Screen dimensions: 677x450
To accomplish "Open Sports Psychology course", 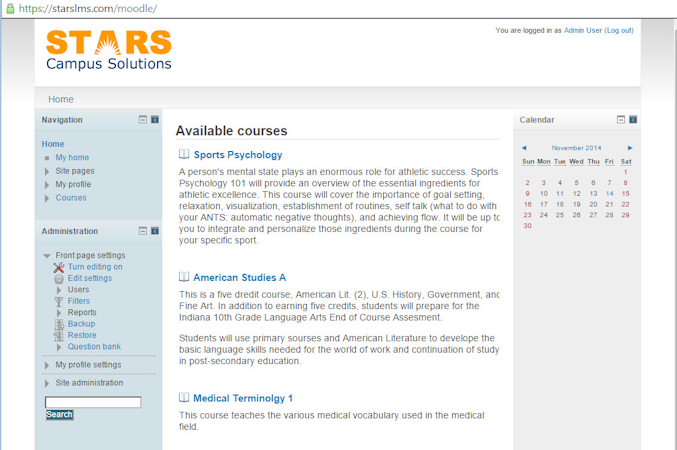I will tap(238, 155).
